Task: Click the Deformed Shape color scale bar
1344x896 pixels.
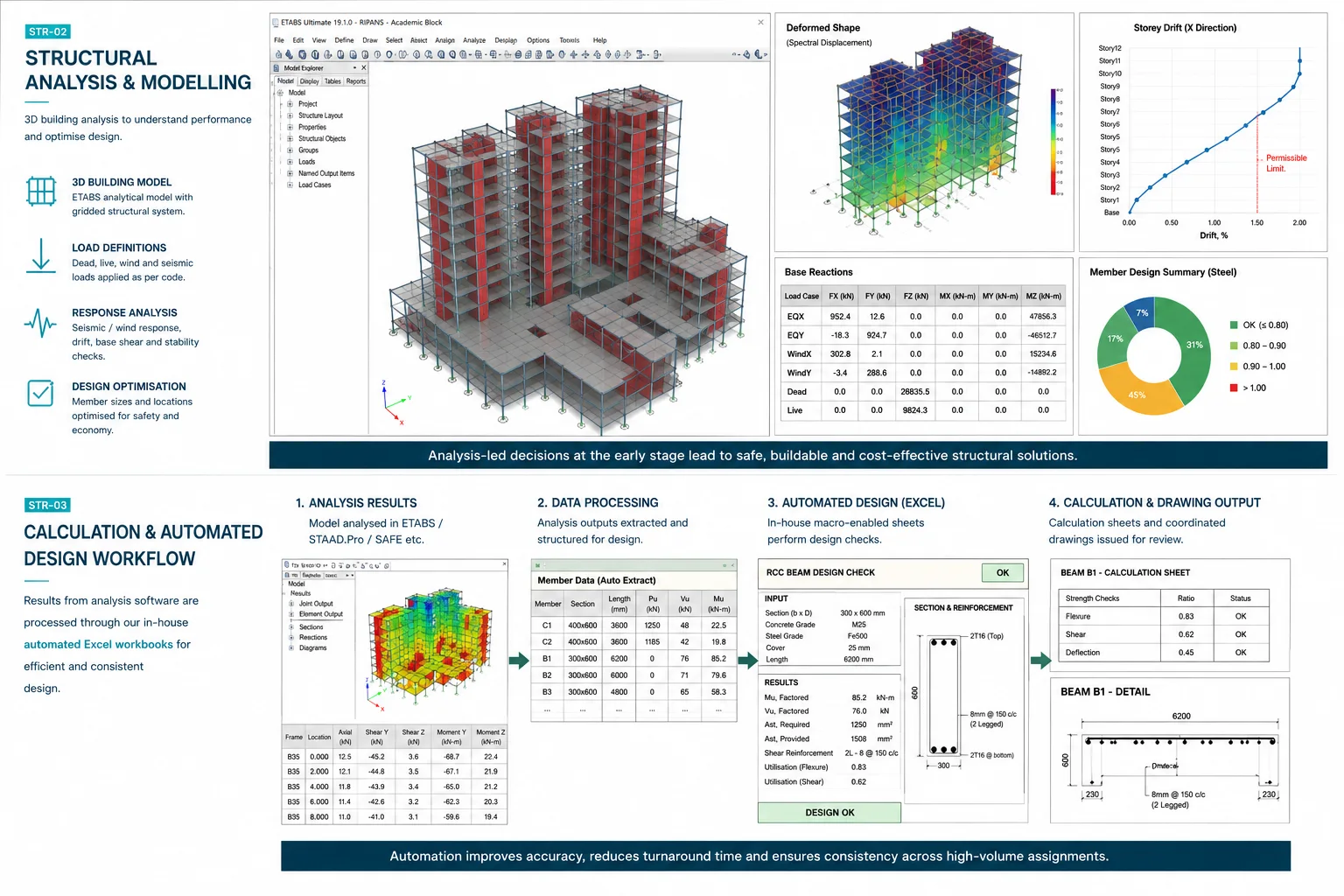Action: (x=1053, y=142)
